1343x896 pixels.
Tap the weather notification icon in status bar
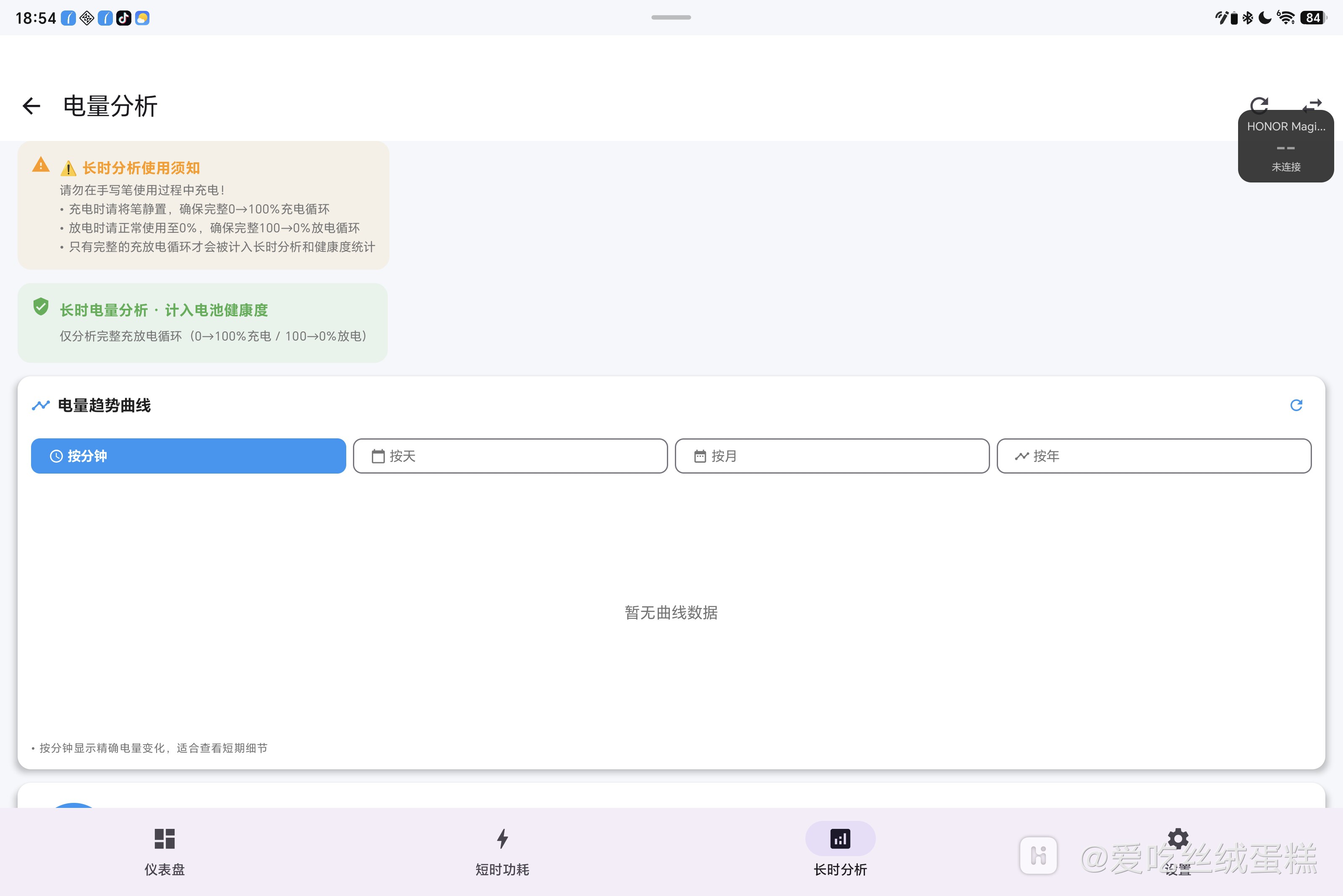pos(142,18)
